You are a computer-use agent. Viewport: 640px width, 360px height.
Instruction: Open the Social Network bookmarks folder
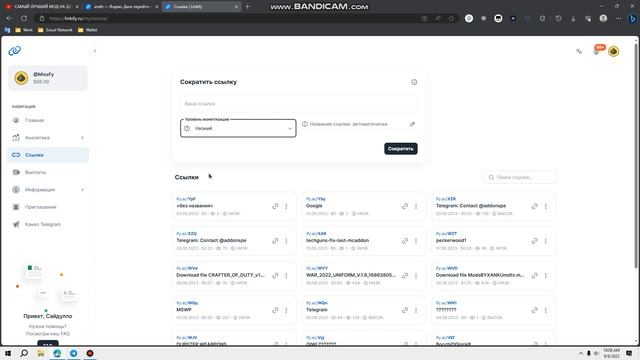click(55, 30)
